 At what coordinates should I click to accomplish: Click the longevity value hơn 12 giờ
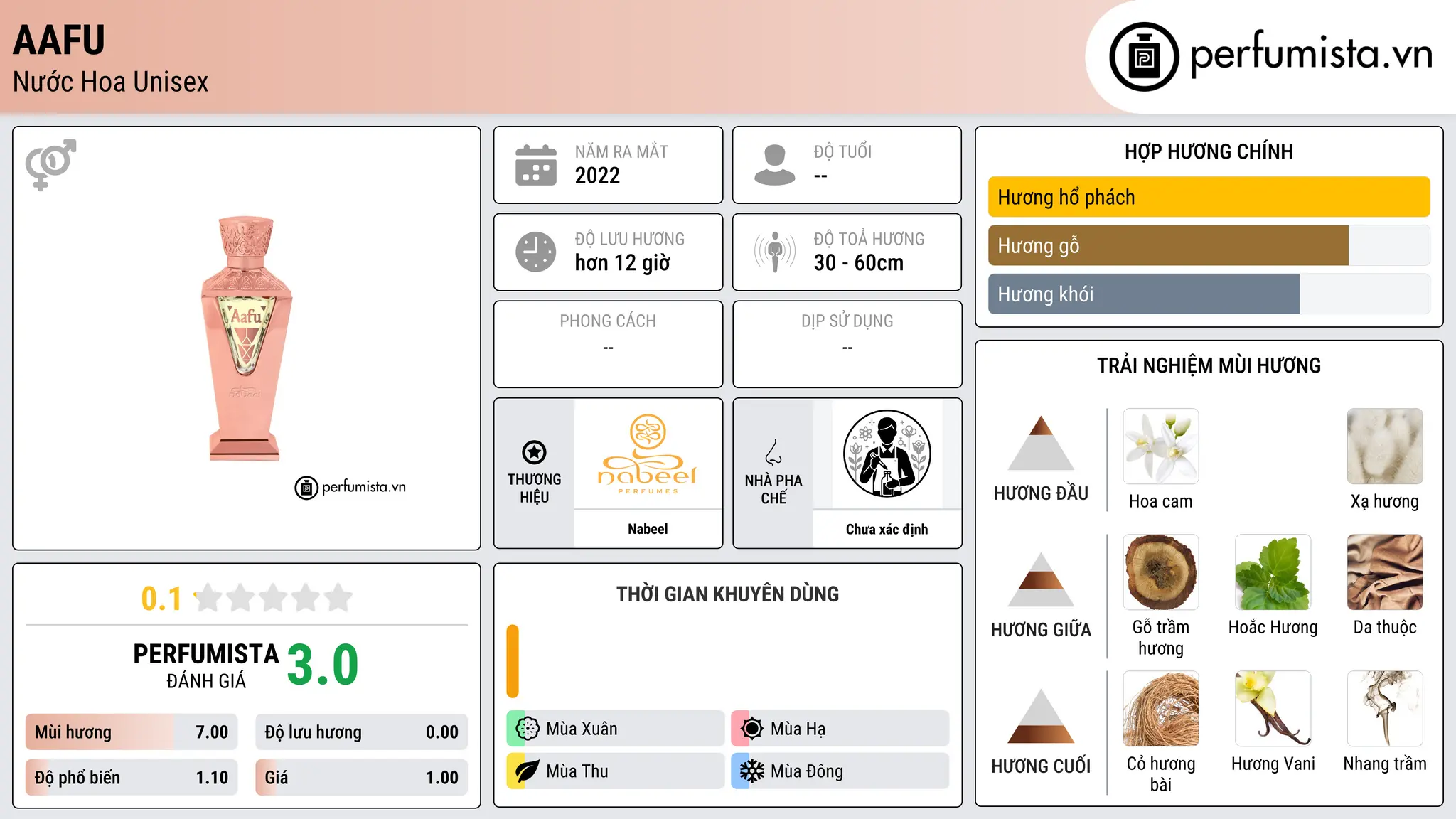(x=623, y=263)
